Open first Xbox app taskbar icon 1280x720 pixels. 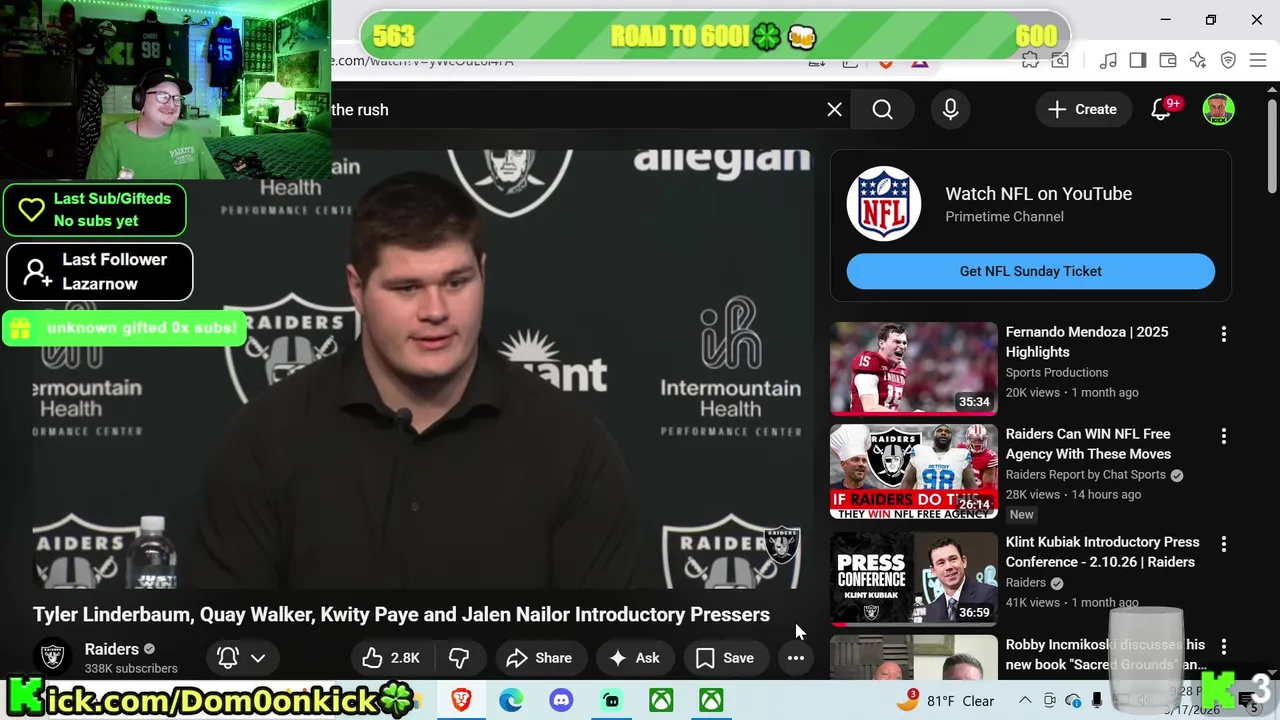661,700
